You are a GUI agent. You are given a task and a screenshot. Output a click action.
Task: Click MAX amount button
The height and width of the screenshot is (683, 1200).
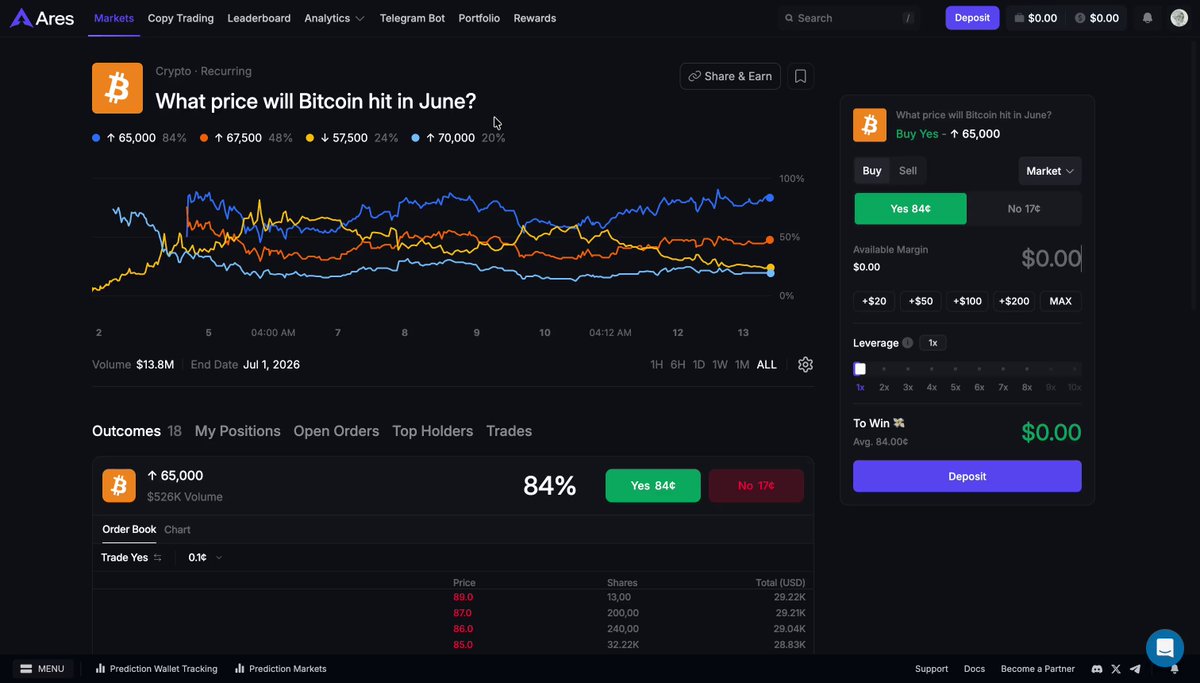1061,301
